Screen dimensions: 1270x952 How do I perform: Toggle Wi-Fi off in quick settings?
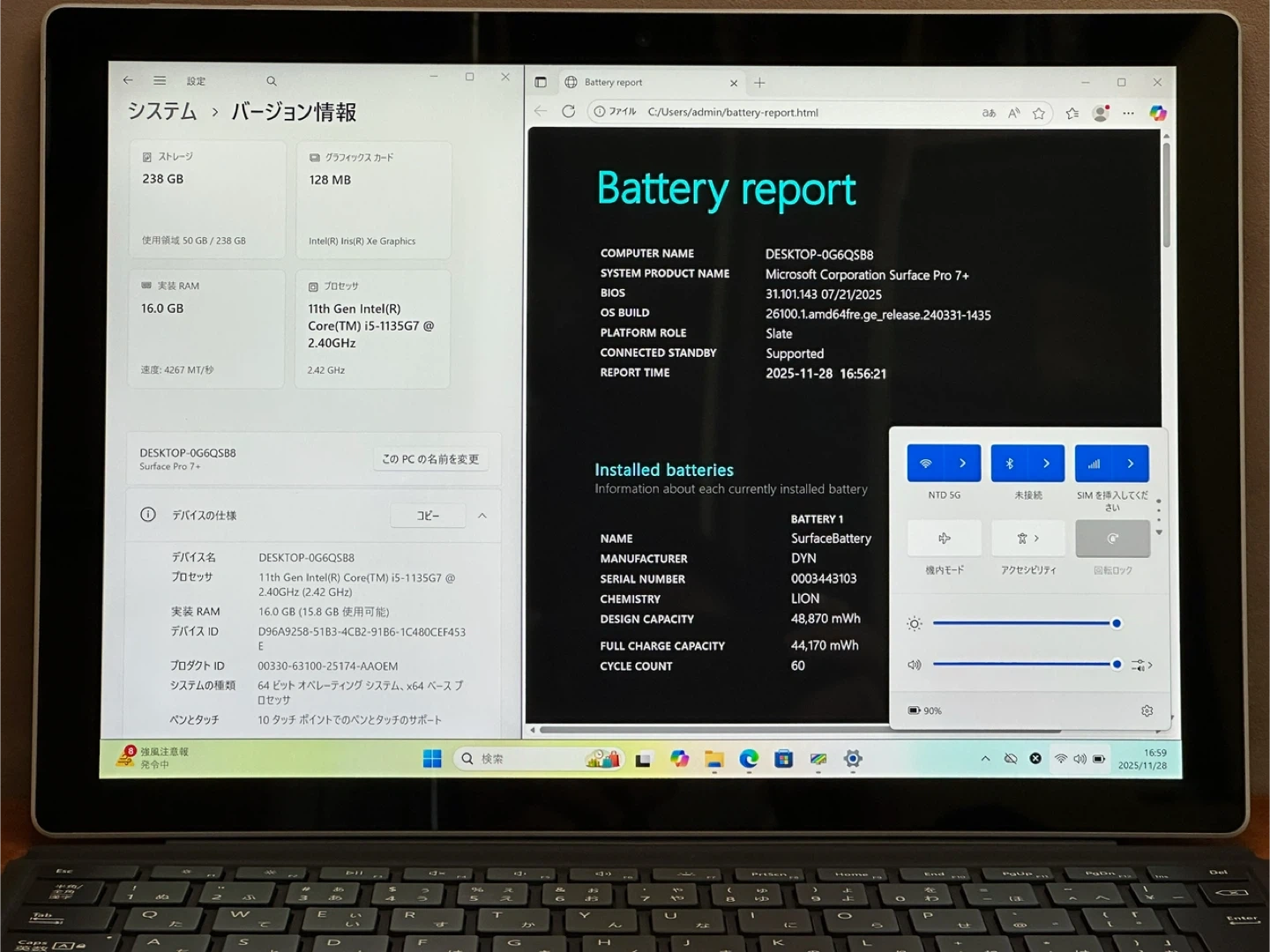coord(926,464)
